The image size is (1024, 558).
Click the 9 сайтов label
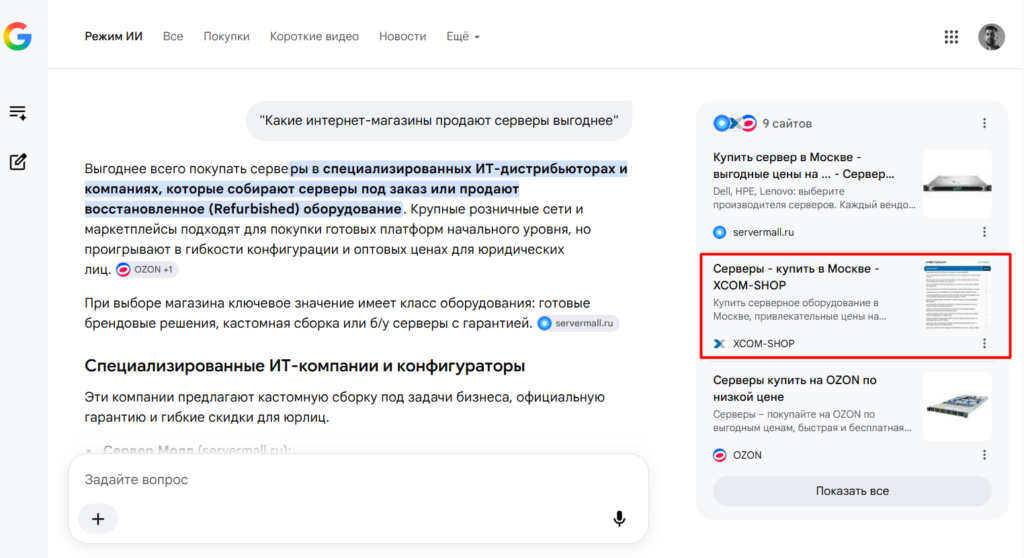point(787,123)
